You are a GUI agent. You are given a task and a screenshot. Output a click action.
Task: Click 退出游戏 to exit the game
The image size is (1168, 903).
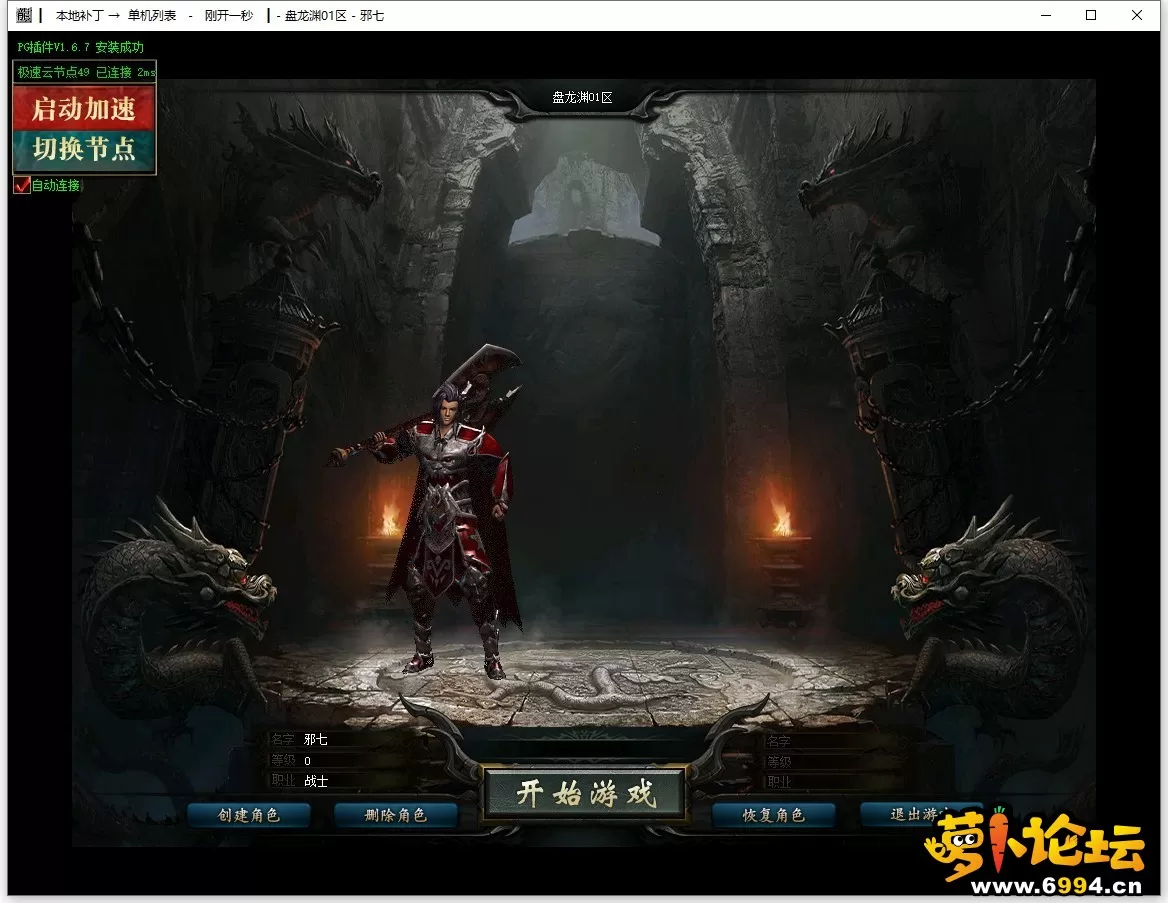(x=921, y=814)
